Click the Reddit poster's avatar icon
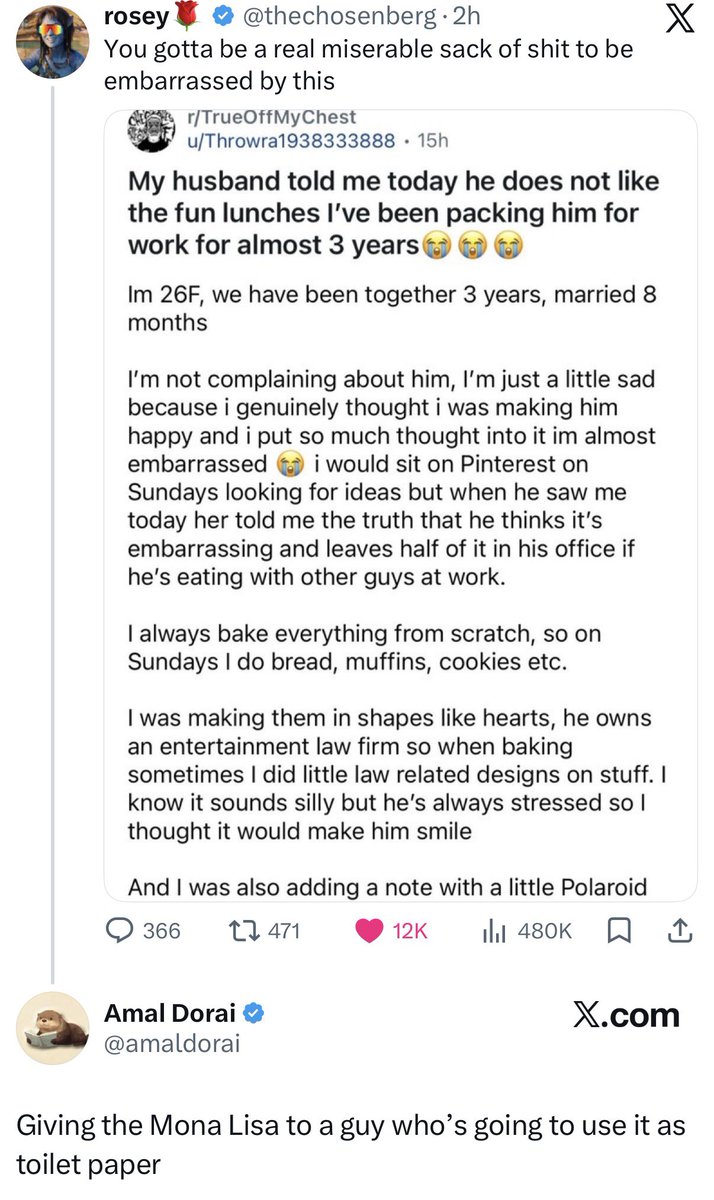The height and width of the screenshot is (1200, 714). 152,129
